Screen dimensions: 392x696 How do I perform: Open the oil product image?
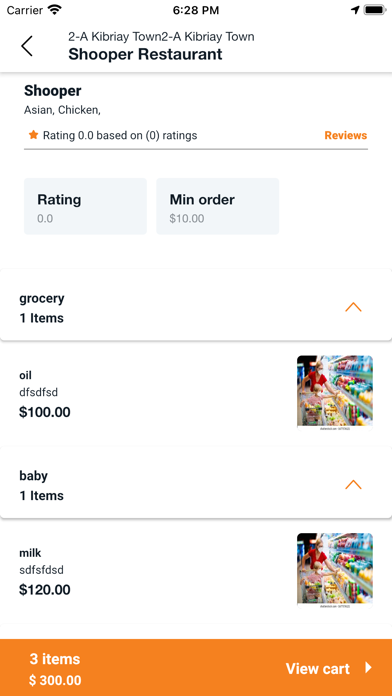pos(335,393)
